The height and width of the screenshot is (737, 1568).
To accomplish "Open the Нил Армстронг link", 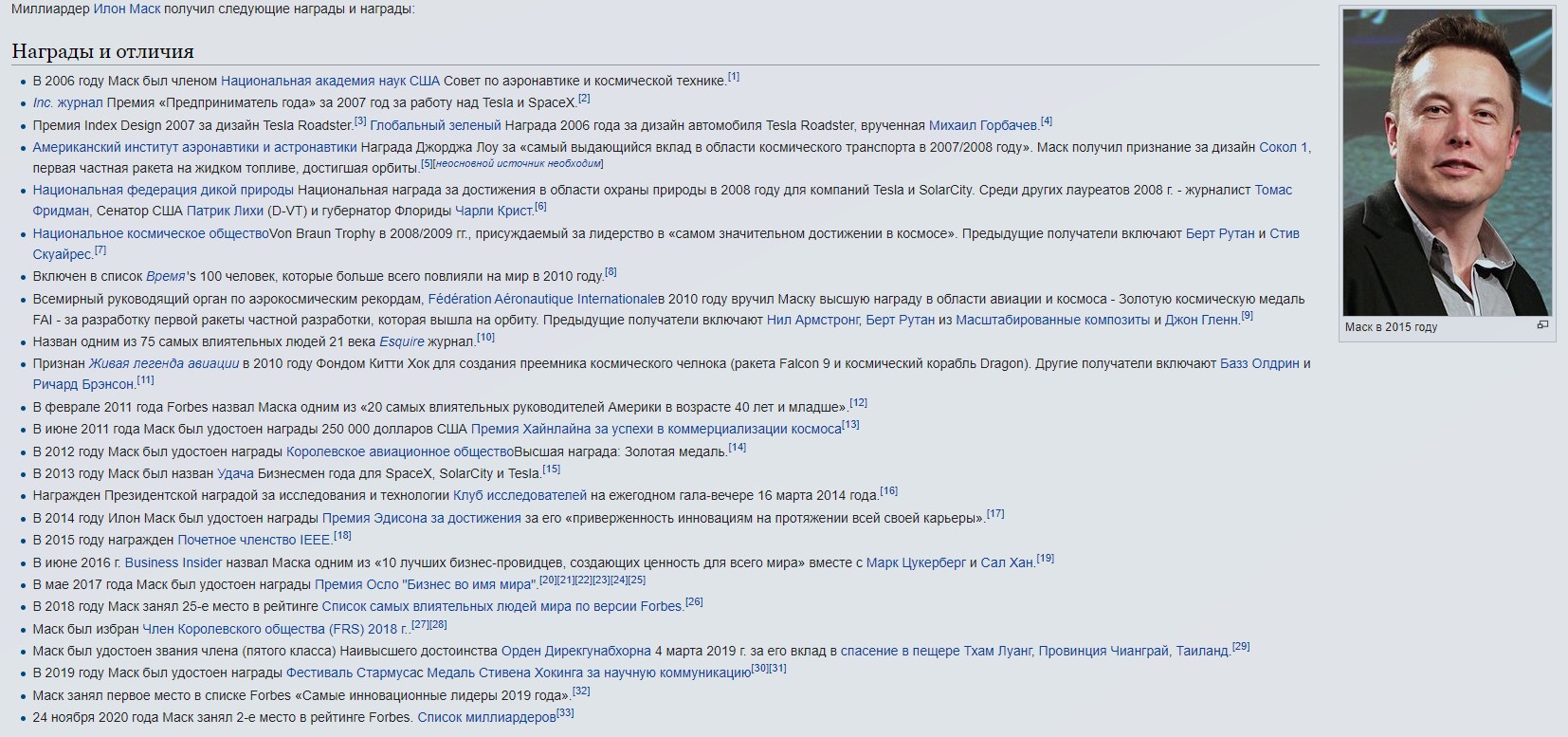I will pyautogui.click(x=812, y=320).
